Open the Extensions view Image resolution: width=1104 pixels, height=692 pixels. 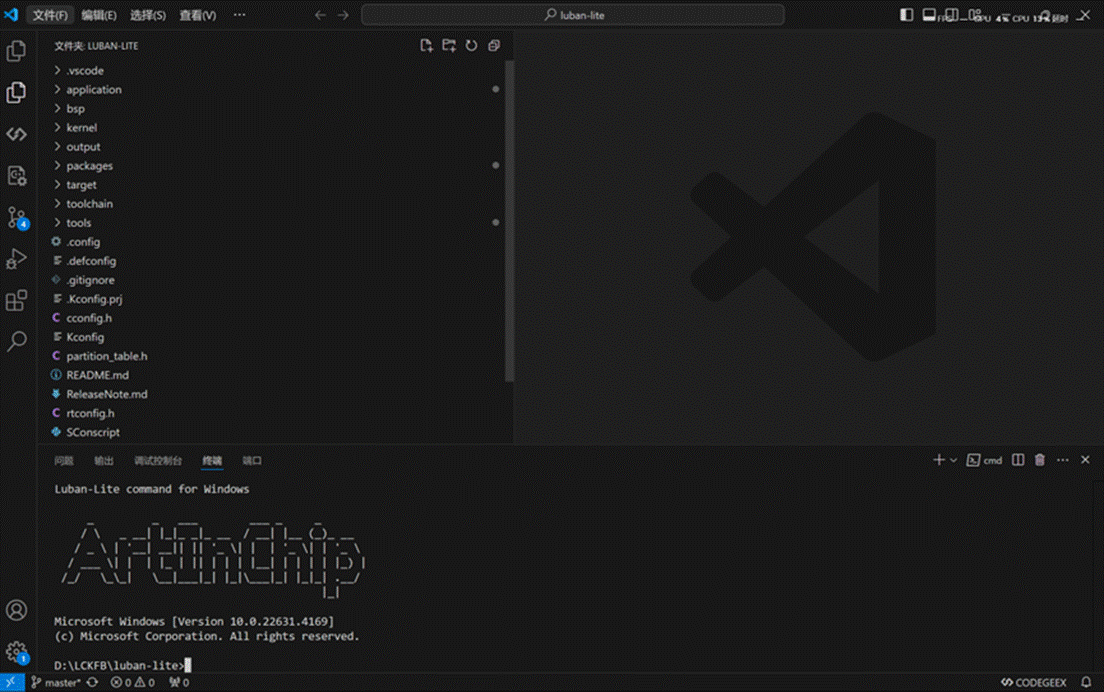click(x=16, y=301)
